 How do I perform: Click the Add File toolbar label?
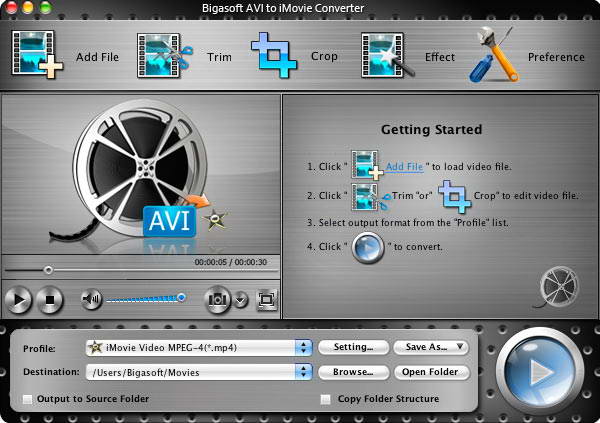point(97,57)
